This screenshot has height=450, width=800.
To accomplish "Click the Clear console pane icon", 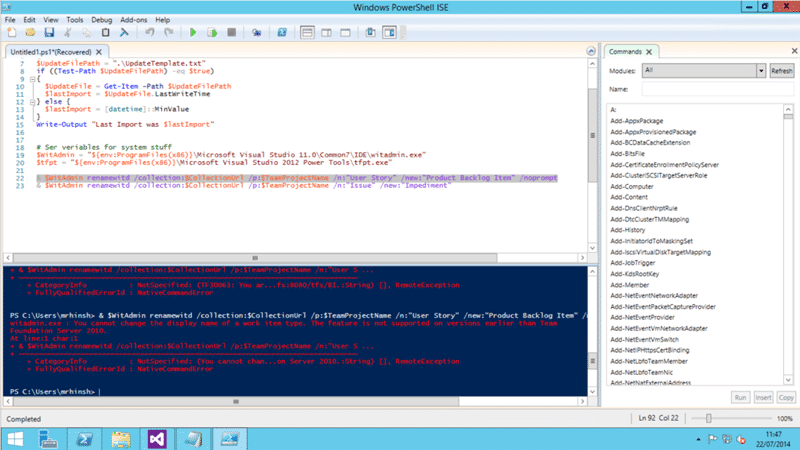I will tap(124, 33).
